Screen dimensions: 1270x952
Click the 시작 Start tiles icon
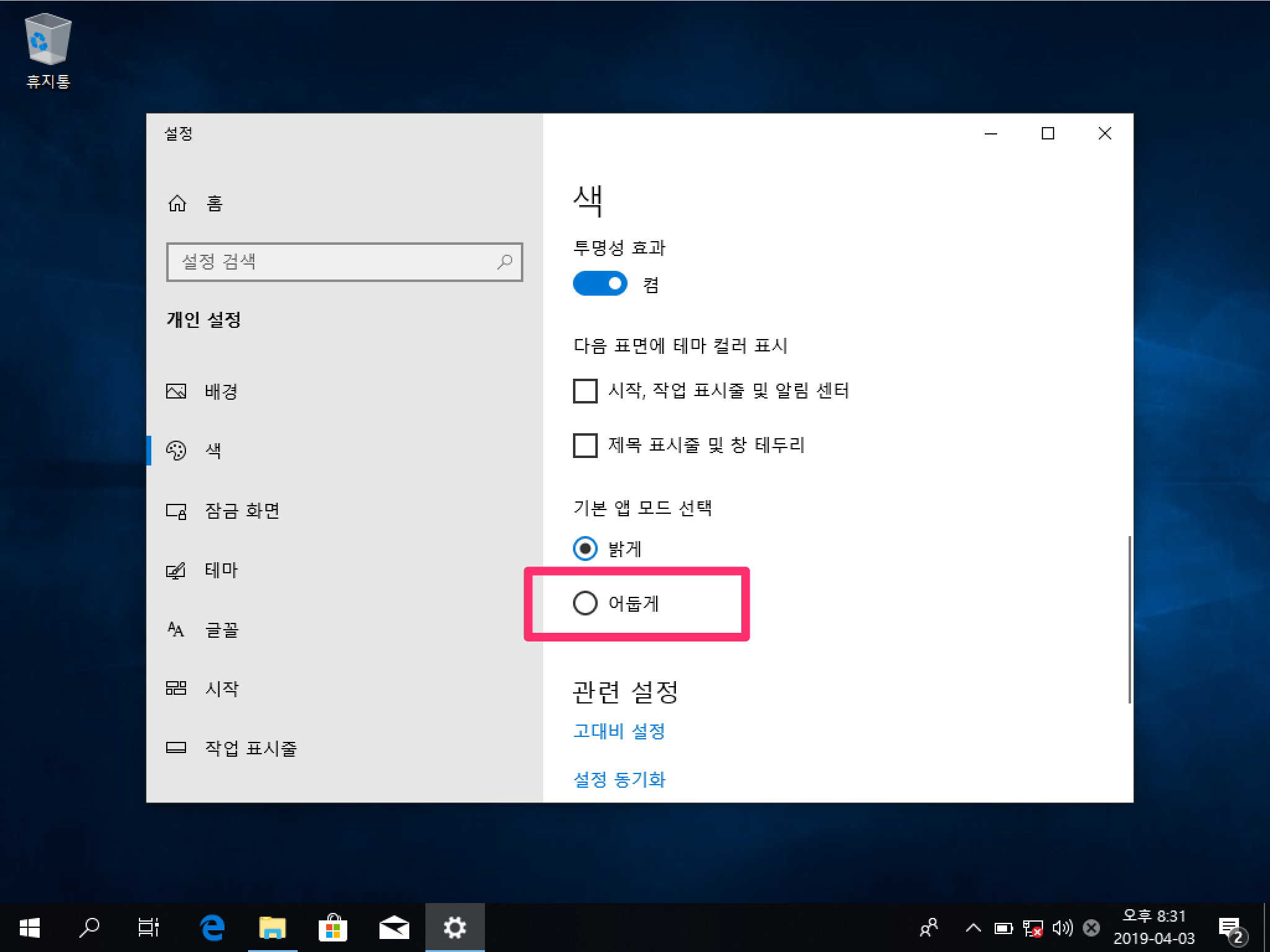pos(176,689)
